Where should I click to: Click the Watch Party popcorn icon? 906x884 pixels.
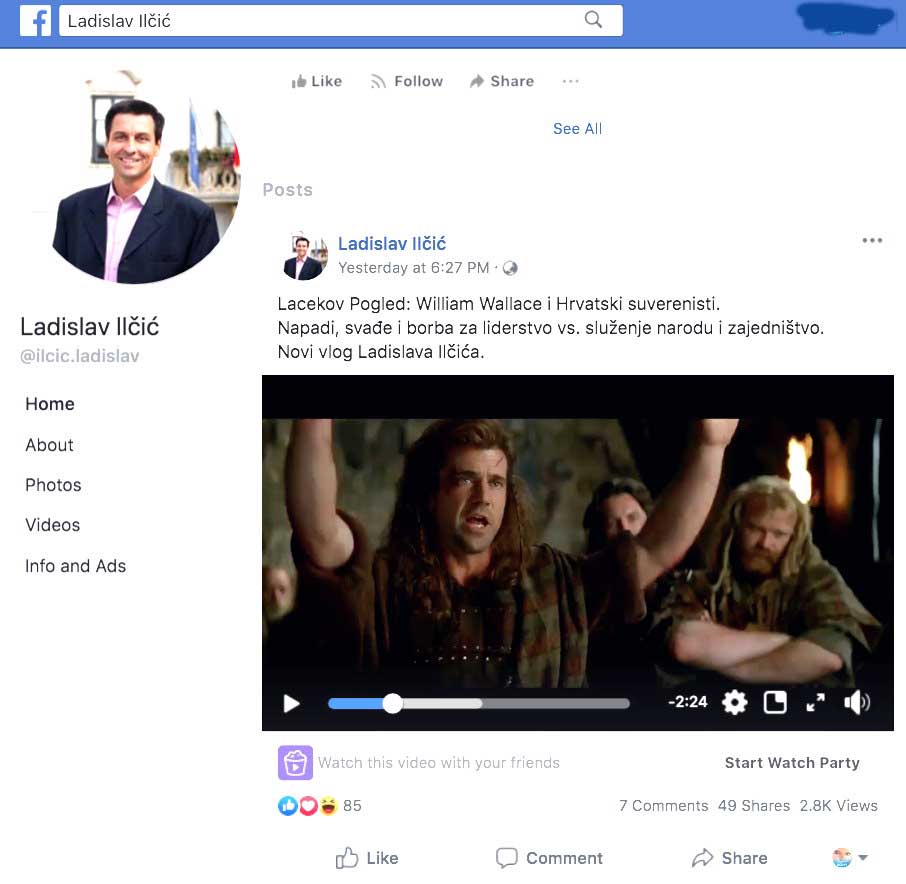point(295,763)
